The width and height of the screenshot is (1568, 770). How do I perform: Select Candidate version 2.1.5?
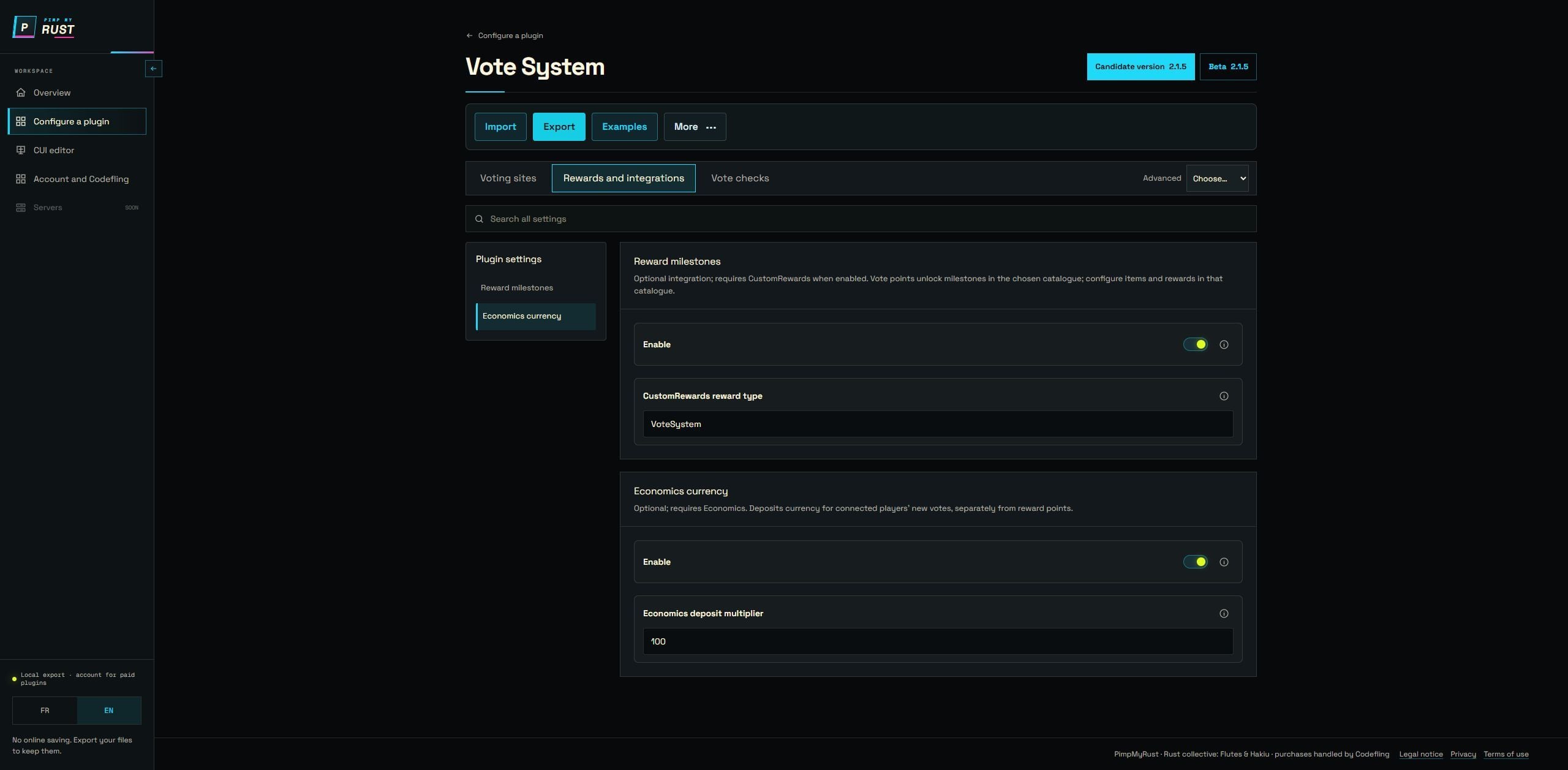coord(1140,67)
